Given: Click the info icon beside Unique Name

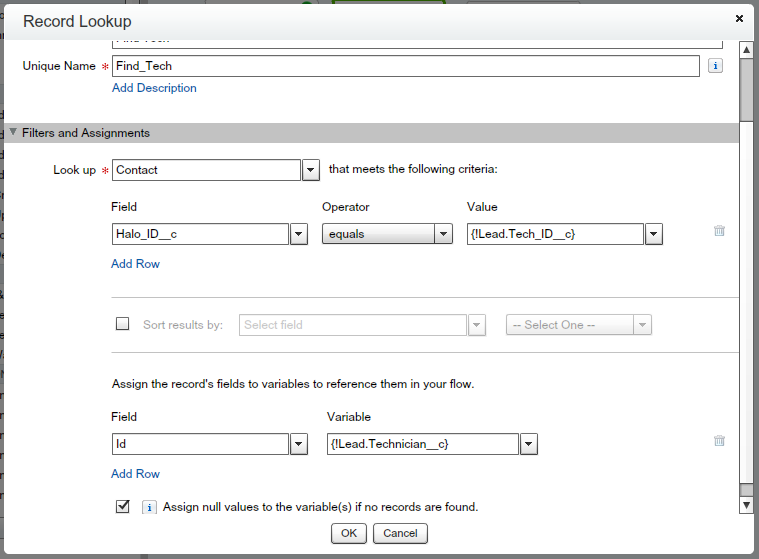Looking at the screenshot, I should [x=715, y=66].
